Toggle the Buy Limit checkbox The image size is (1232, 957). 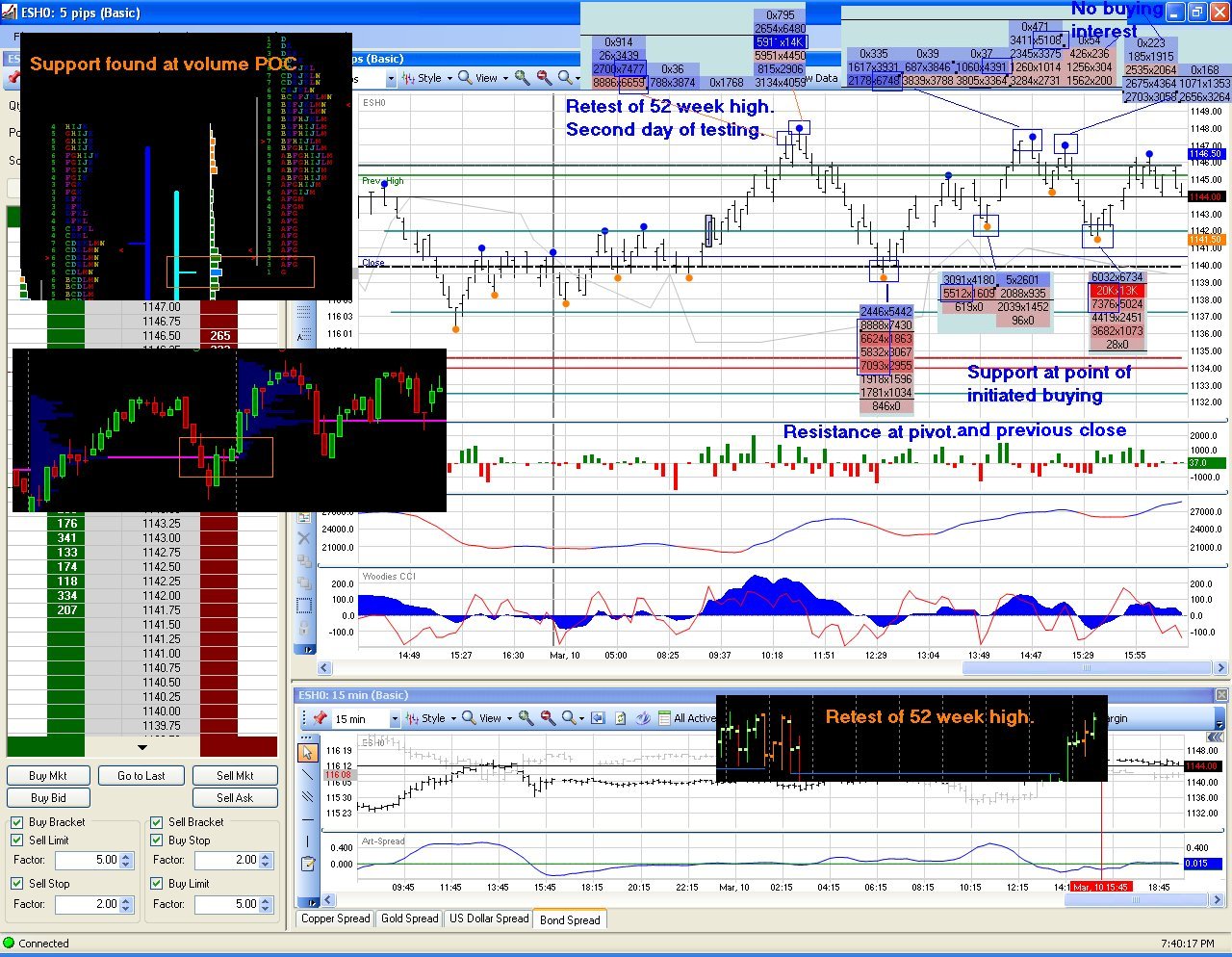pos(156,883)
